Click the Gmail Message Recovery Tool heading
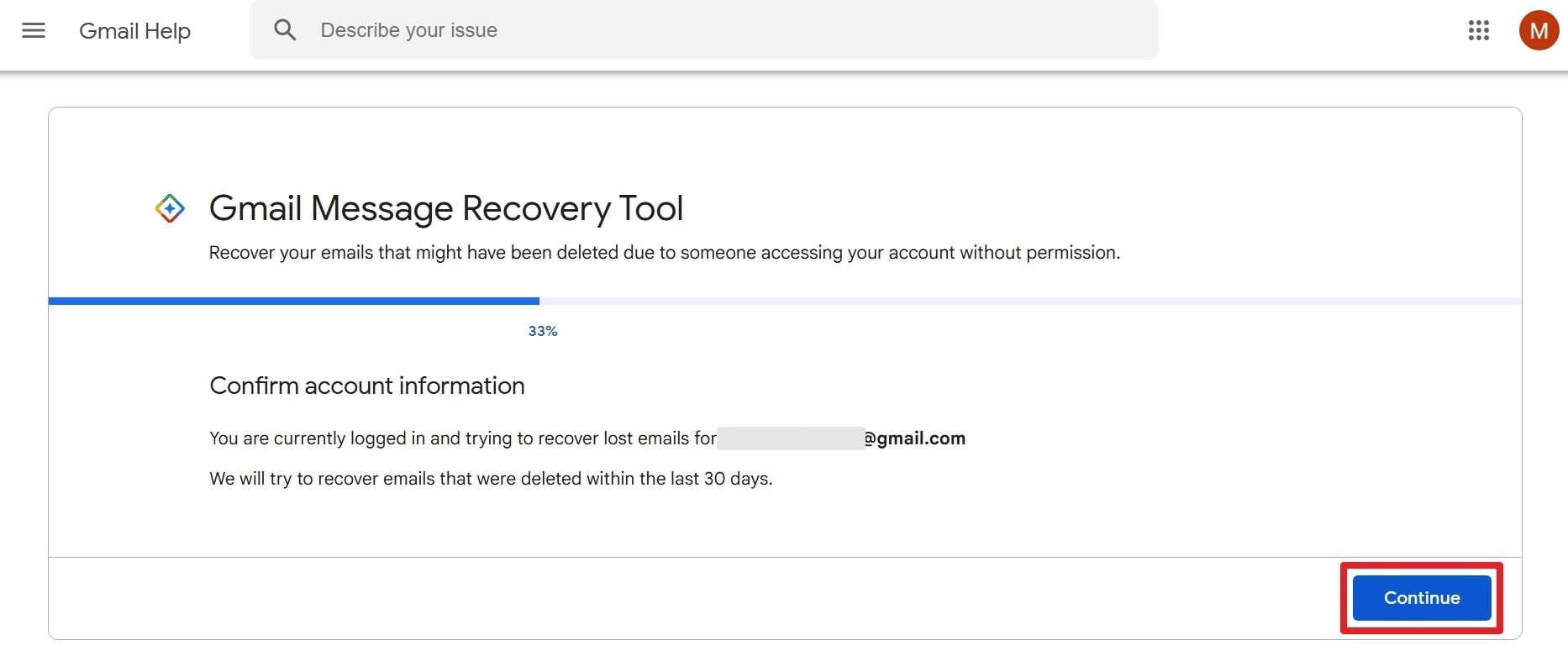 [446, 208]
